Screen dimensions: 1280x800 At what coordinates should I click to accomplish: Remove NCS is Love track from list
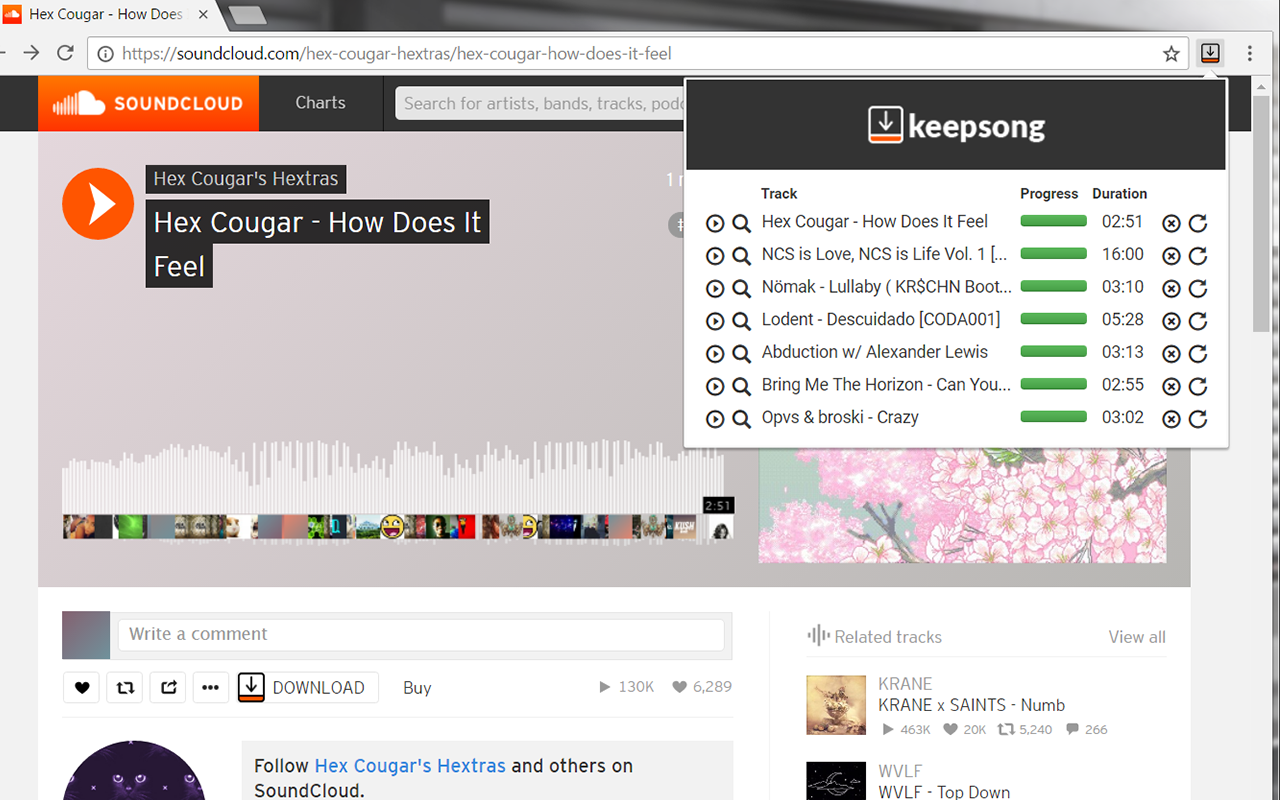pyautogui.click(x=1171, y=256)
